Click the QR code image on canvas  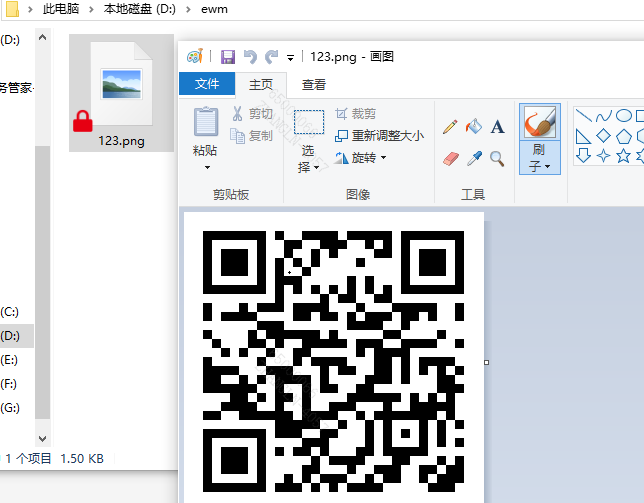click(334, 361)
